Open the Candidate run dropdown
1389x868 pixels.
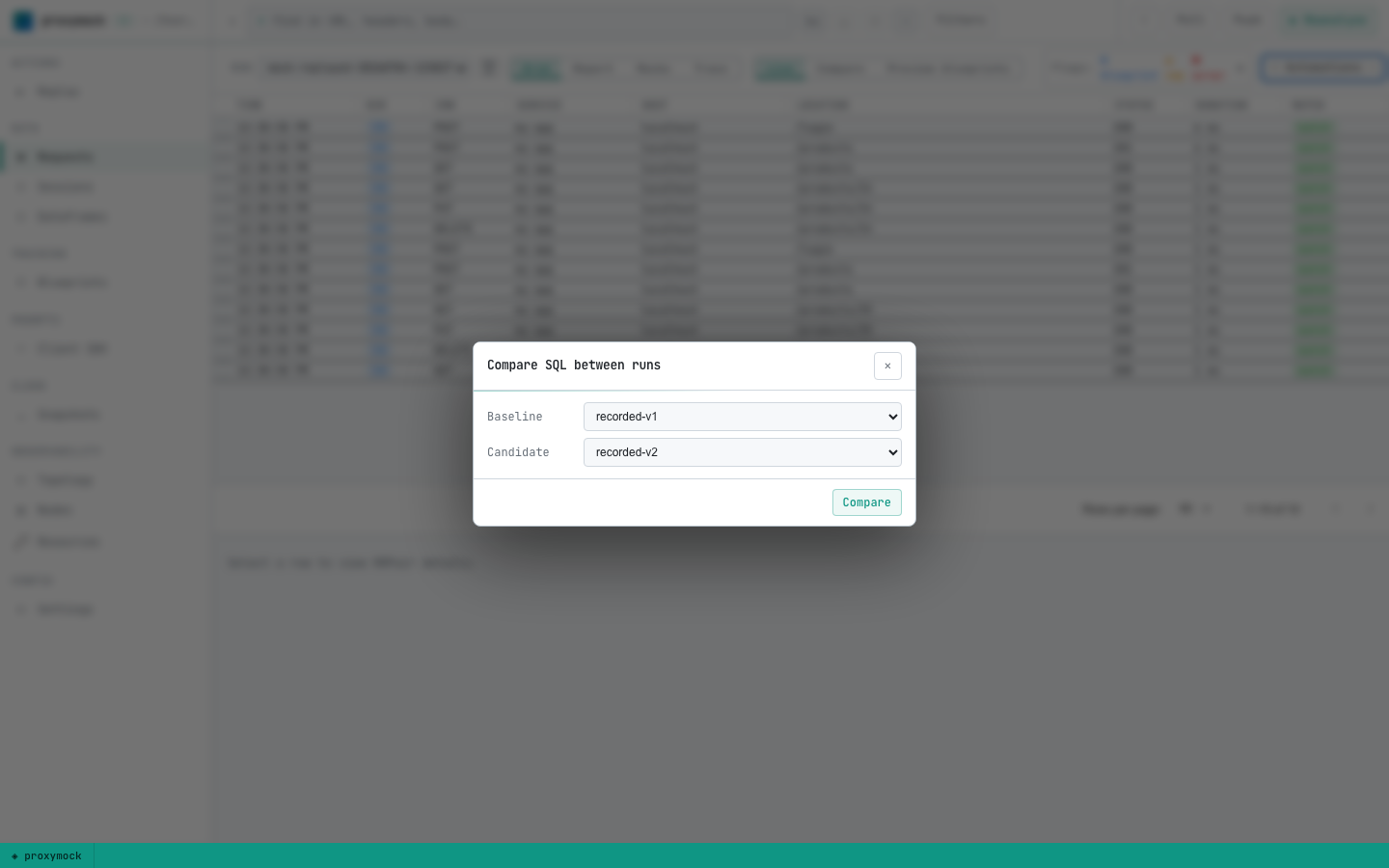(x=743, y=452)
